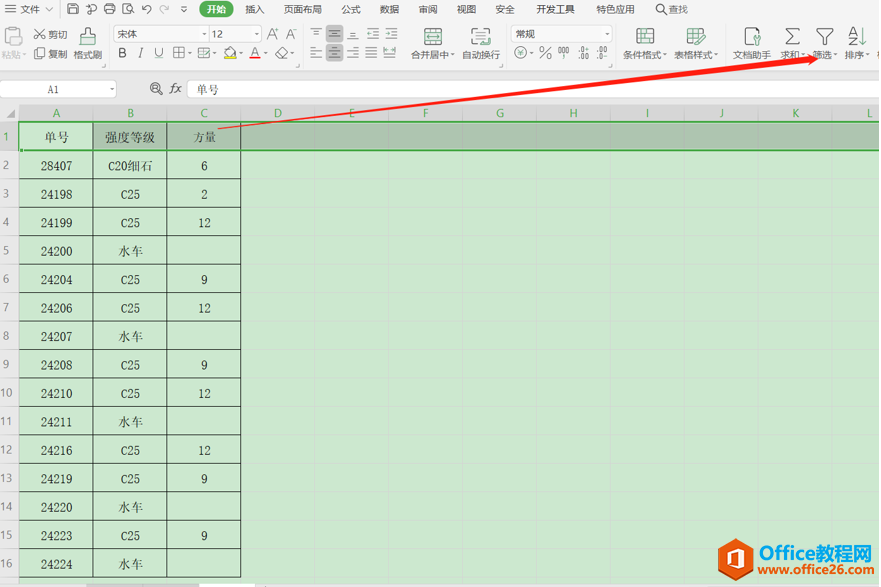The width and height of the screenshot is (881, 587).
Task: Toggle underline formatting
Action: (x=159, y=53)
